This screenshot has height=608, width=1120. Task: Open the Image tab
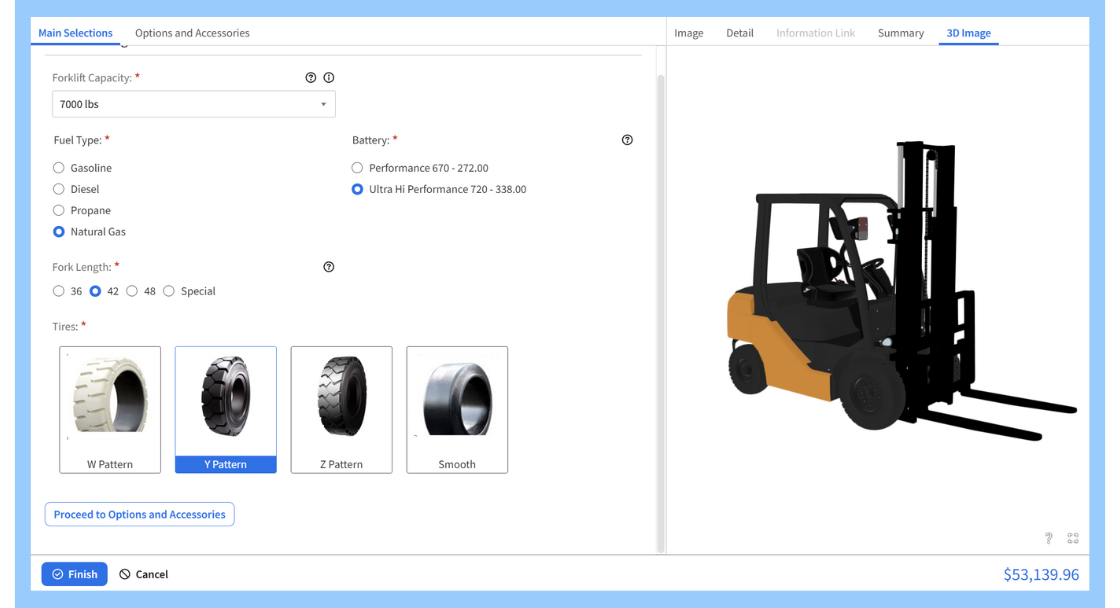tap(689, 33)
